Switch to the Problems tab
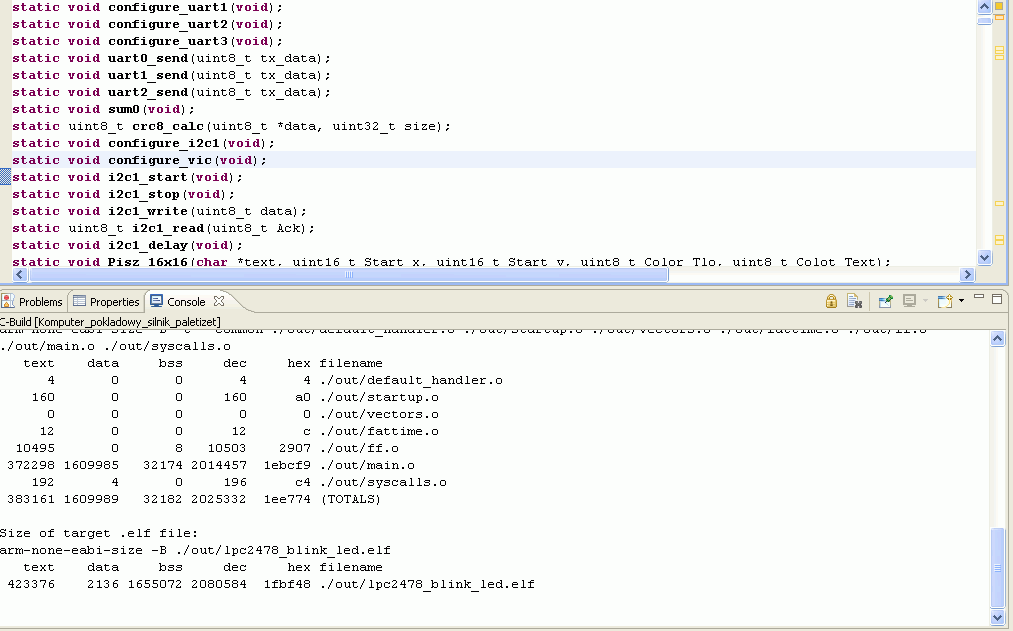 (x=33, y=302)
